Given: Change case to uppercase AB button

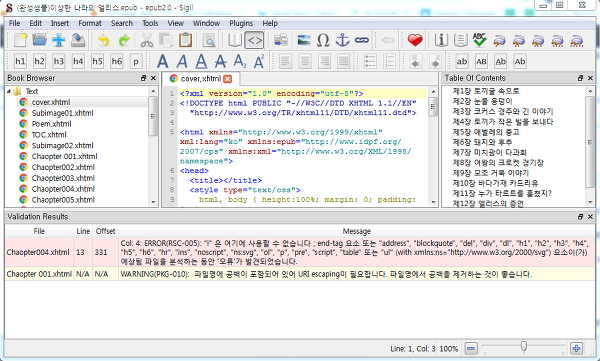Looking at the screenshot, I should tap(481, 61).
